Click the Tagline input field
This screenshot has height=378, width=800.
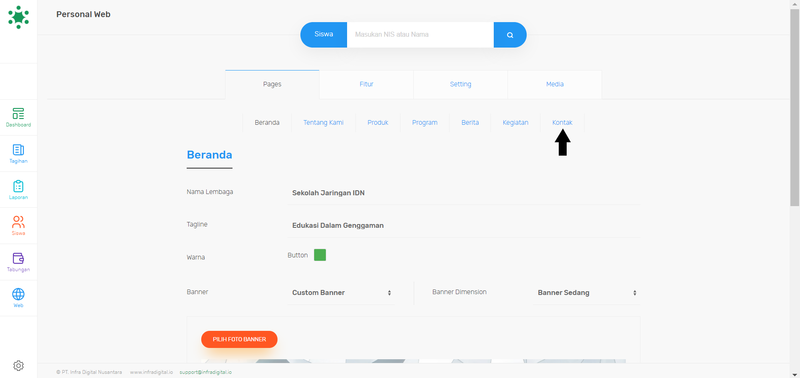[x=464, y=225]
